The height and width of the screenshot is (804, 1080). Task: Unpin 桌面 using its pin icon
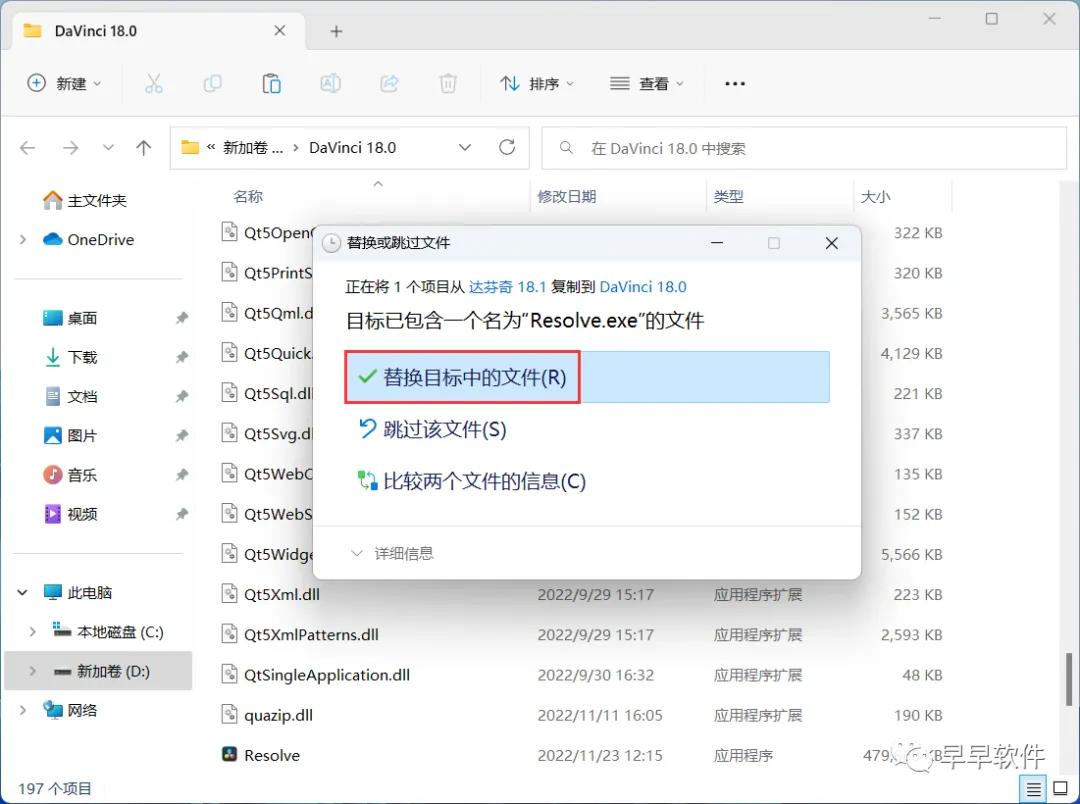point(182,318)
